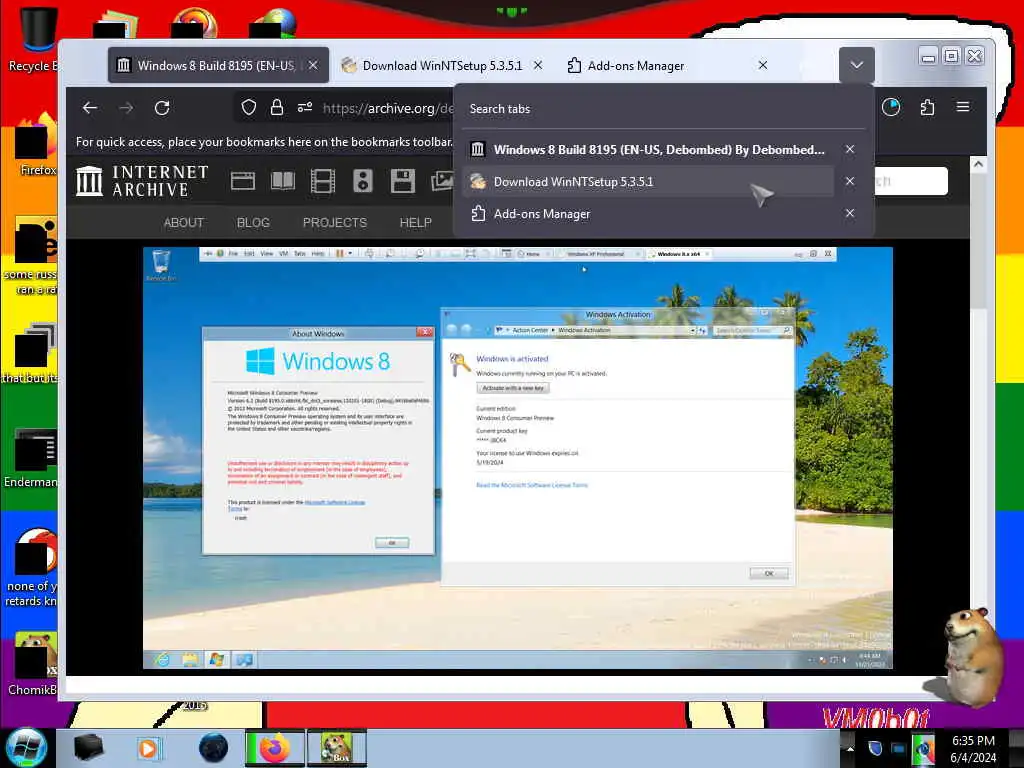The width and height of the screenshot is (1024, 768).
Task: Open the ABOUT link on Internet Archive
Action: tap(184, 223)
